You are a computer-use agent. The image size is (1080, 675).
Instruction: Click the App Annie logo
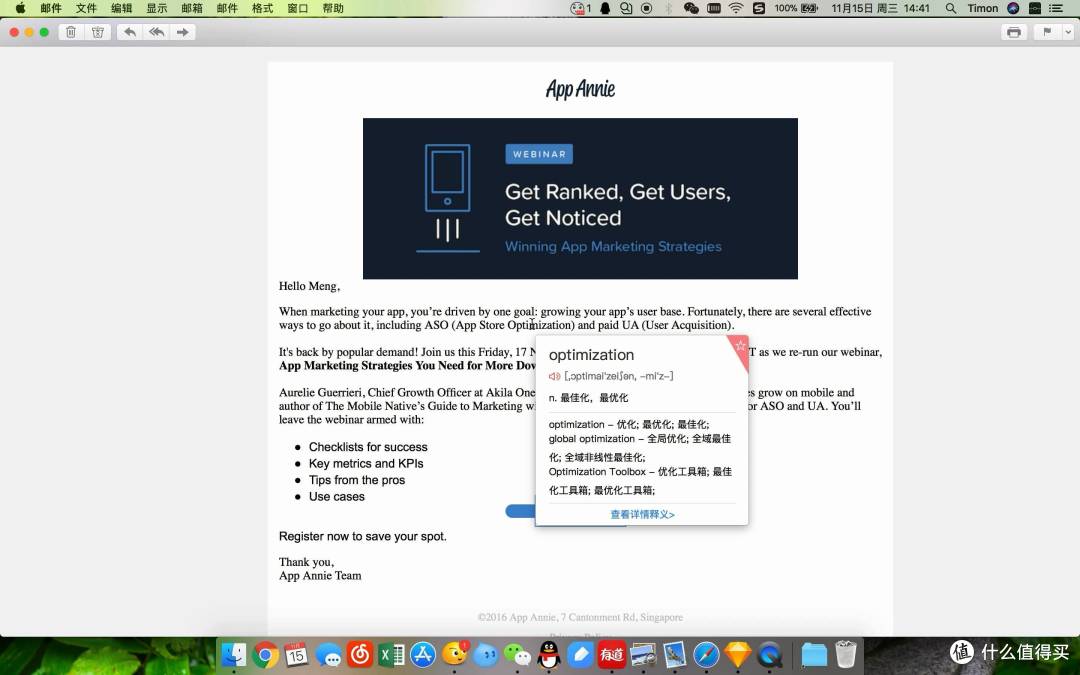pos(580,89)
